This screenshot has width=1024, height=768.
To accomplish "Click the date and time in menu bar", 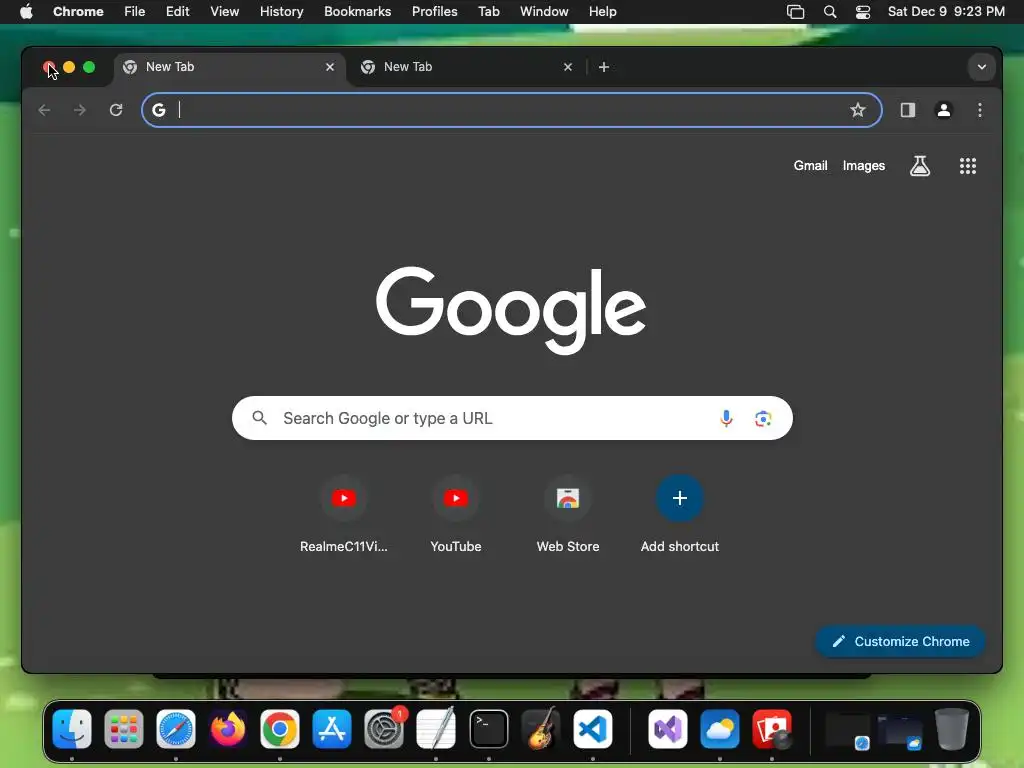I will (x=946, y=12).
